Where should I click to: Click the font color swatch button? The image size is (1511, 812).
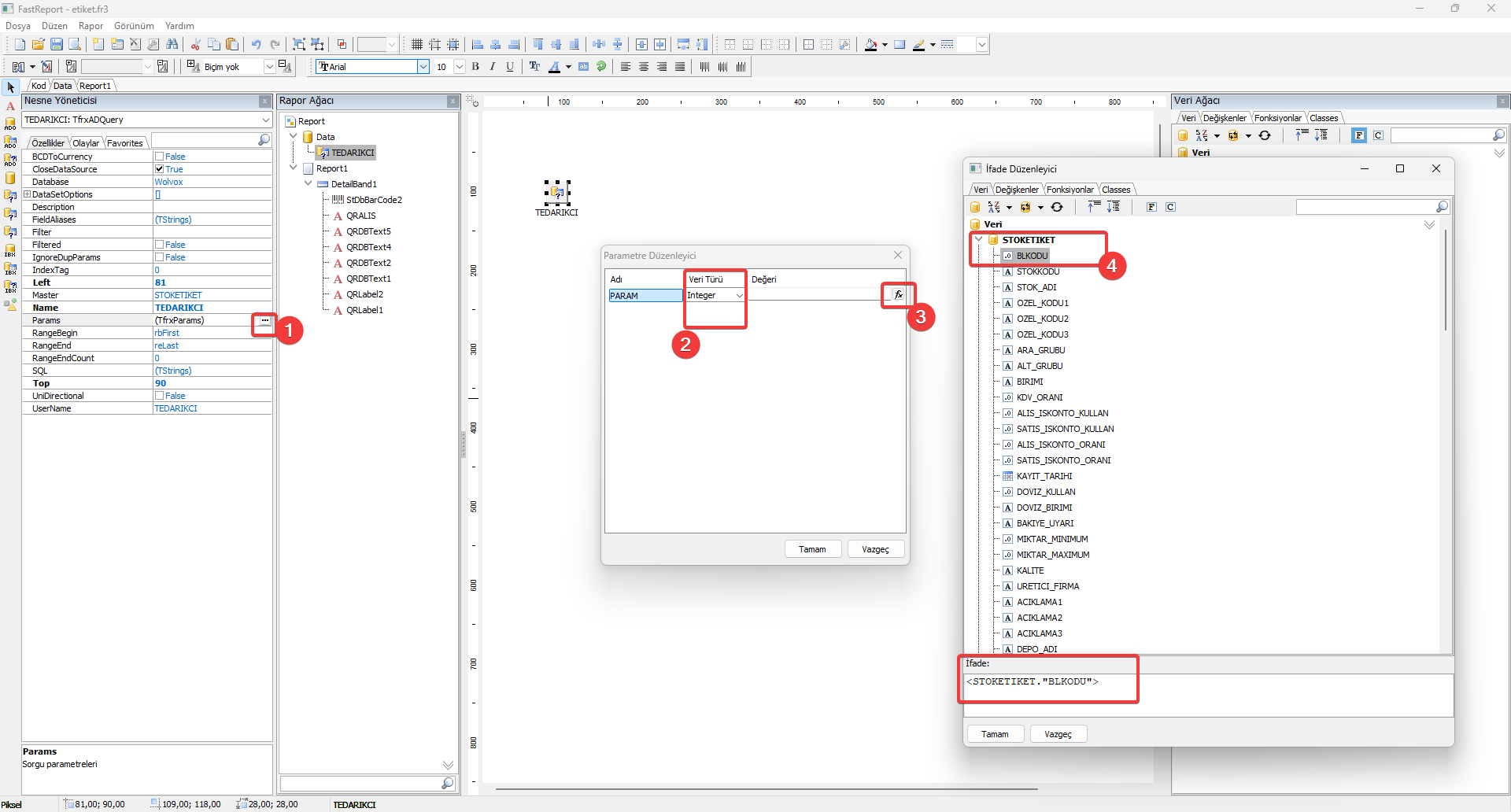click(555, 67)
